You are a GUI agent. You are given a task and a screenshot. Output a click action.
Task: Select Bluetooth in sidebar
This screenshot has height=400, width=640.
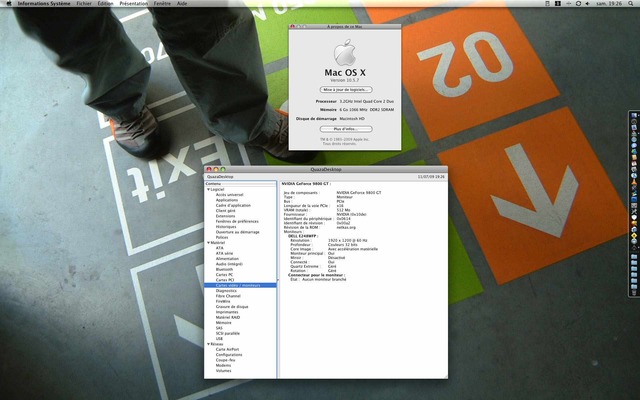point(224,269)
